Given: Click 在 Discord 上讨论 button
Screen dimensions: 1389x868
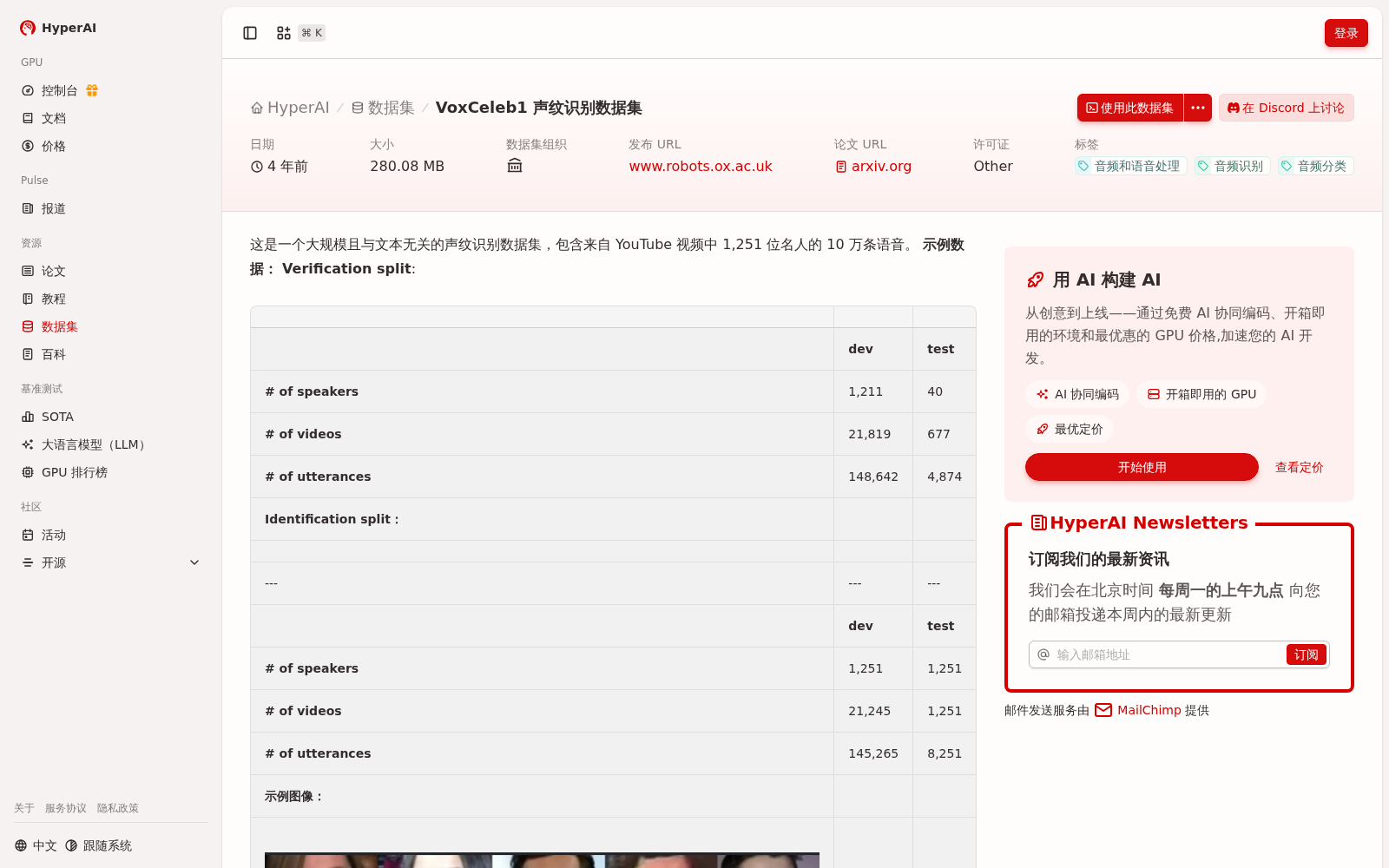Looking at the screenshot, I should [x=1287, y=108].
